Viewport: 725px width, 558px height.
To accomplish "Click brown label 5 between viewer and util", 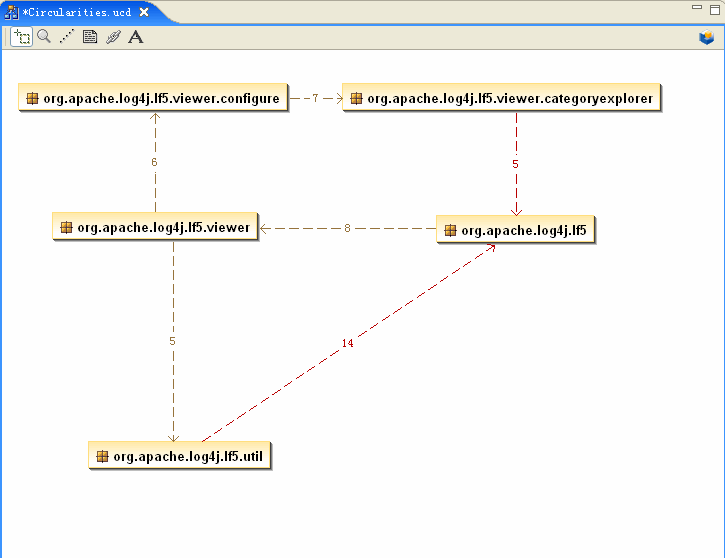I will (172, 341).
